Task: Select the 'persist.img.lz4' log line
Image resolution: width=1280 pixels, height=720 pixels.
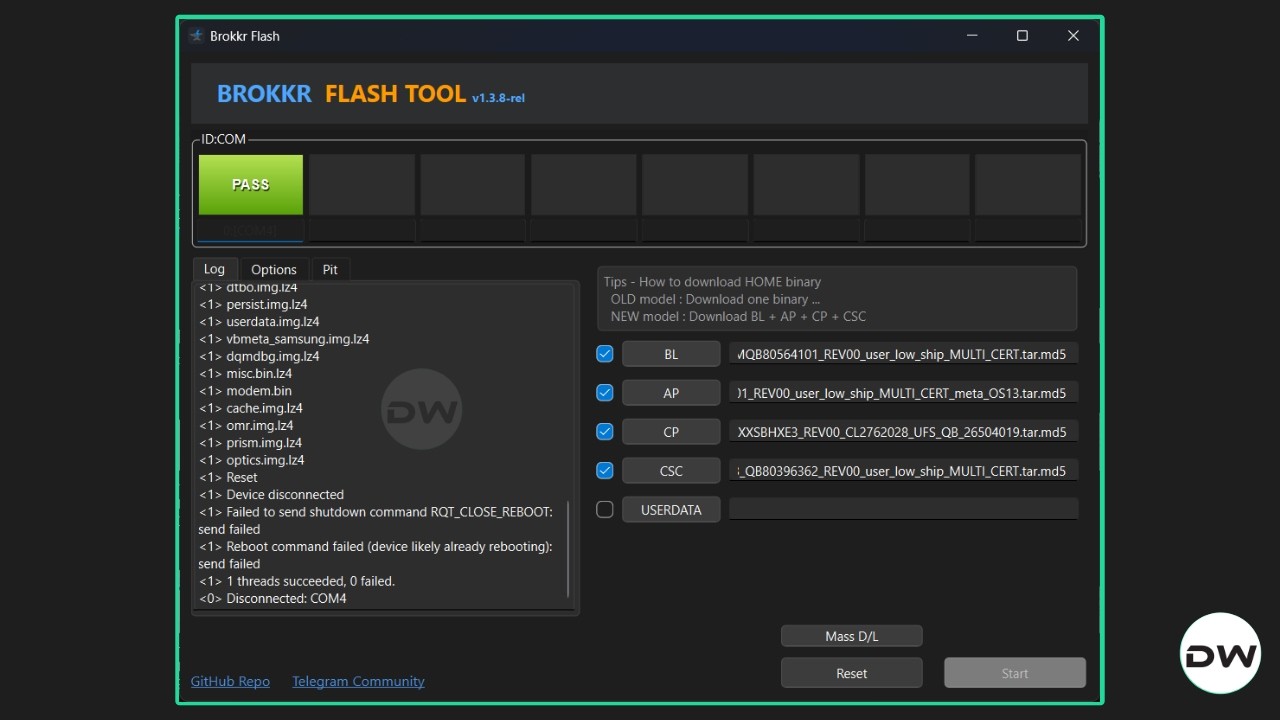Action: (253, 304)
